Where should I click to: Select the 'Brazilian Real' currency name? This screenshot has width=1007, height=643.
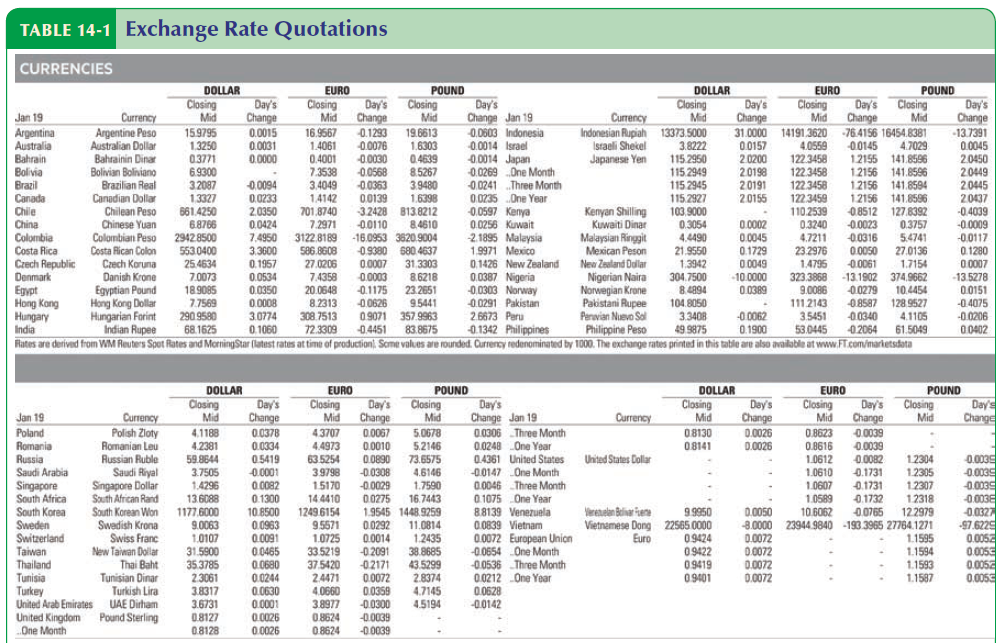click(x=129, y=185)
